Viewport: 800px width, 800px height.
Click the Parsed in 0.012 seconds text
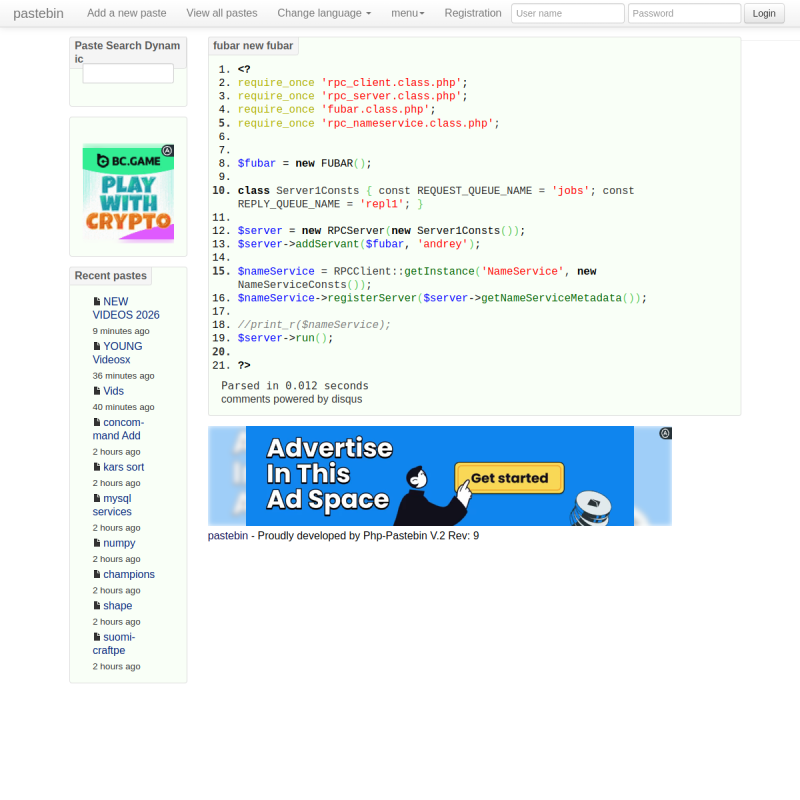pos(294,386)
